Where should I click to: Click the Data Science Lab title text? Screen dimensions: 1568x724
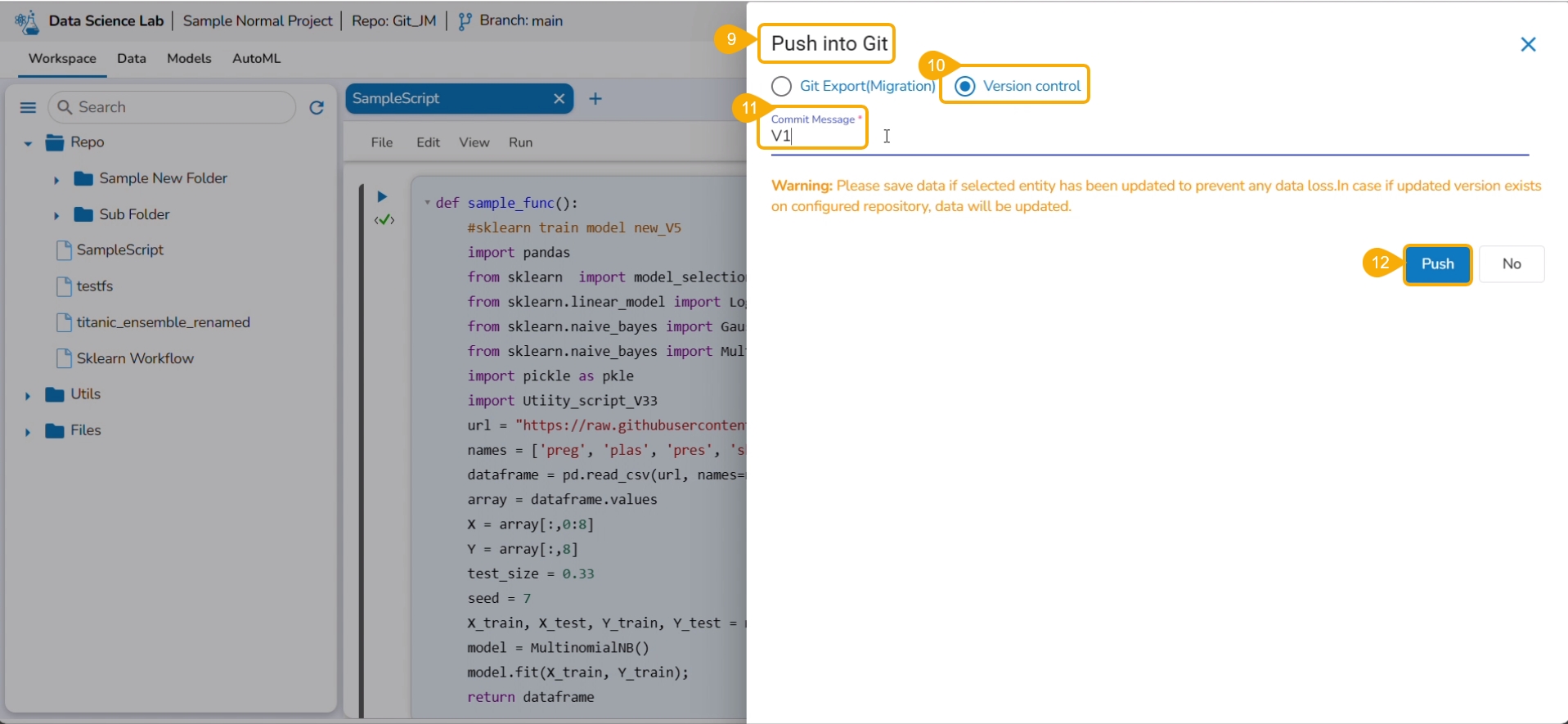(106, 20)
